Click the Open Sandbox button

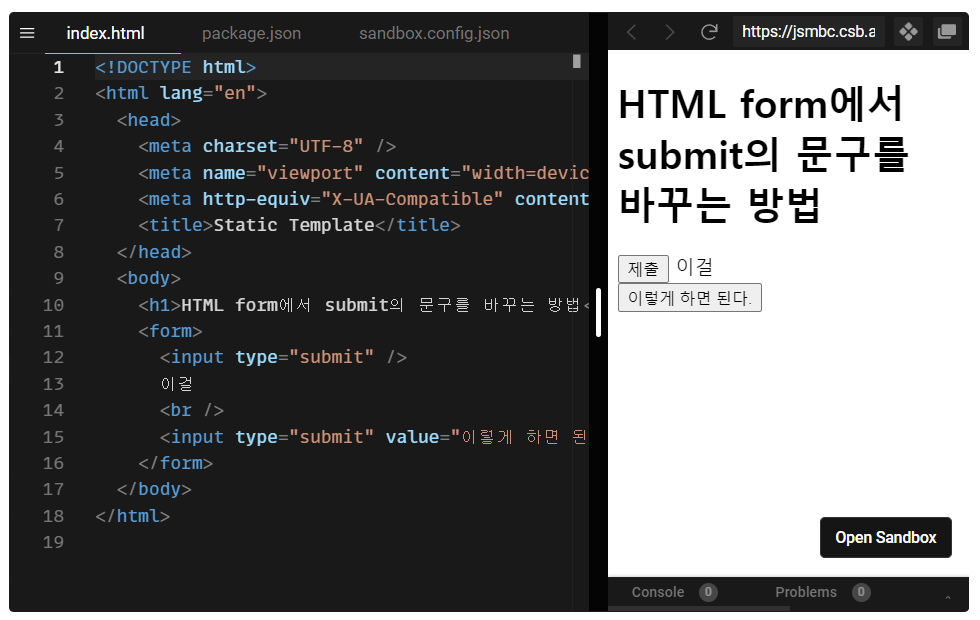coord(886,538)
